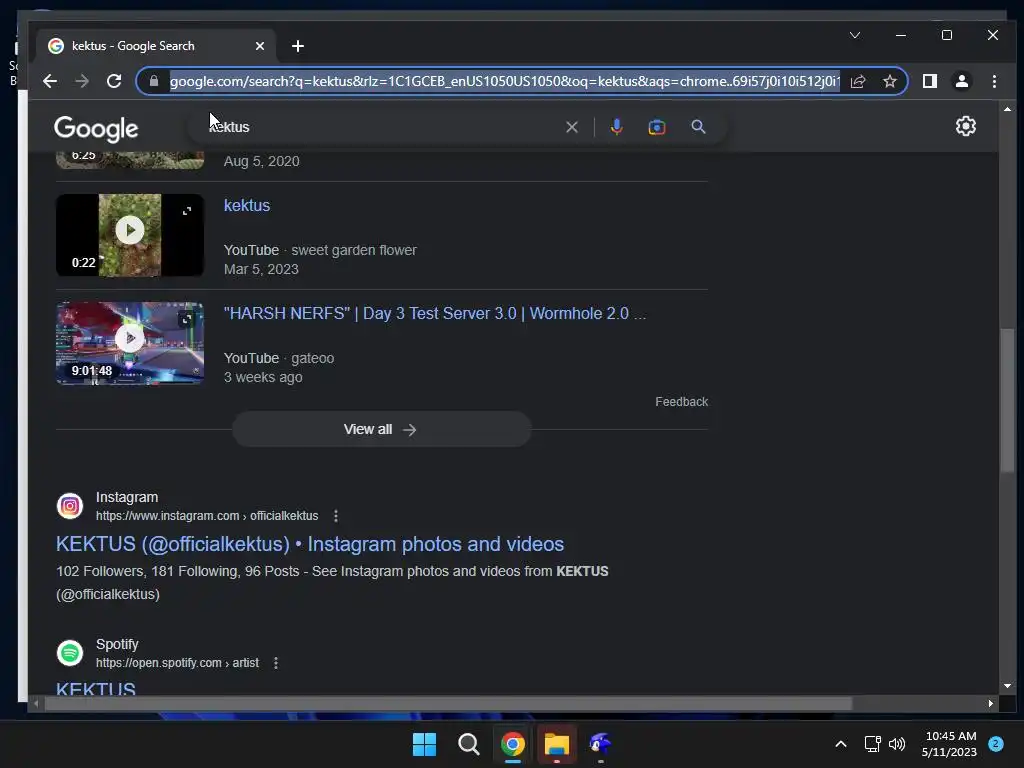Image resolution: width=1024 pixels, height=768 pixels.
Task: Click Chrome in the taskbar
Action: 513,744
